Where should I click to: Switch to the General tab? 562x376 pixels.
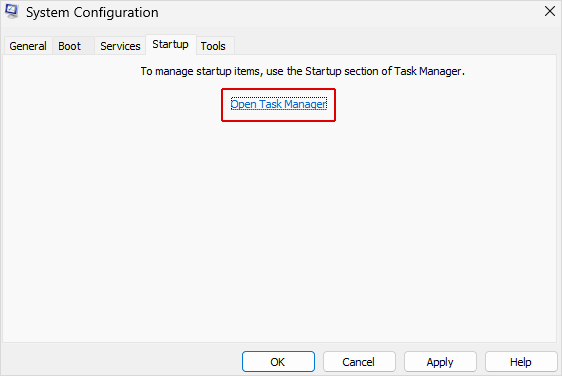click(x=28, y=46)
